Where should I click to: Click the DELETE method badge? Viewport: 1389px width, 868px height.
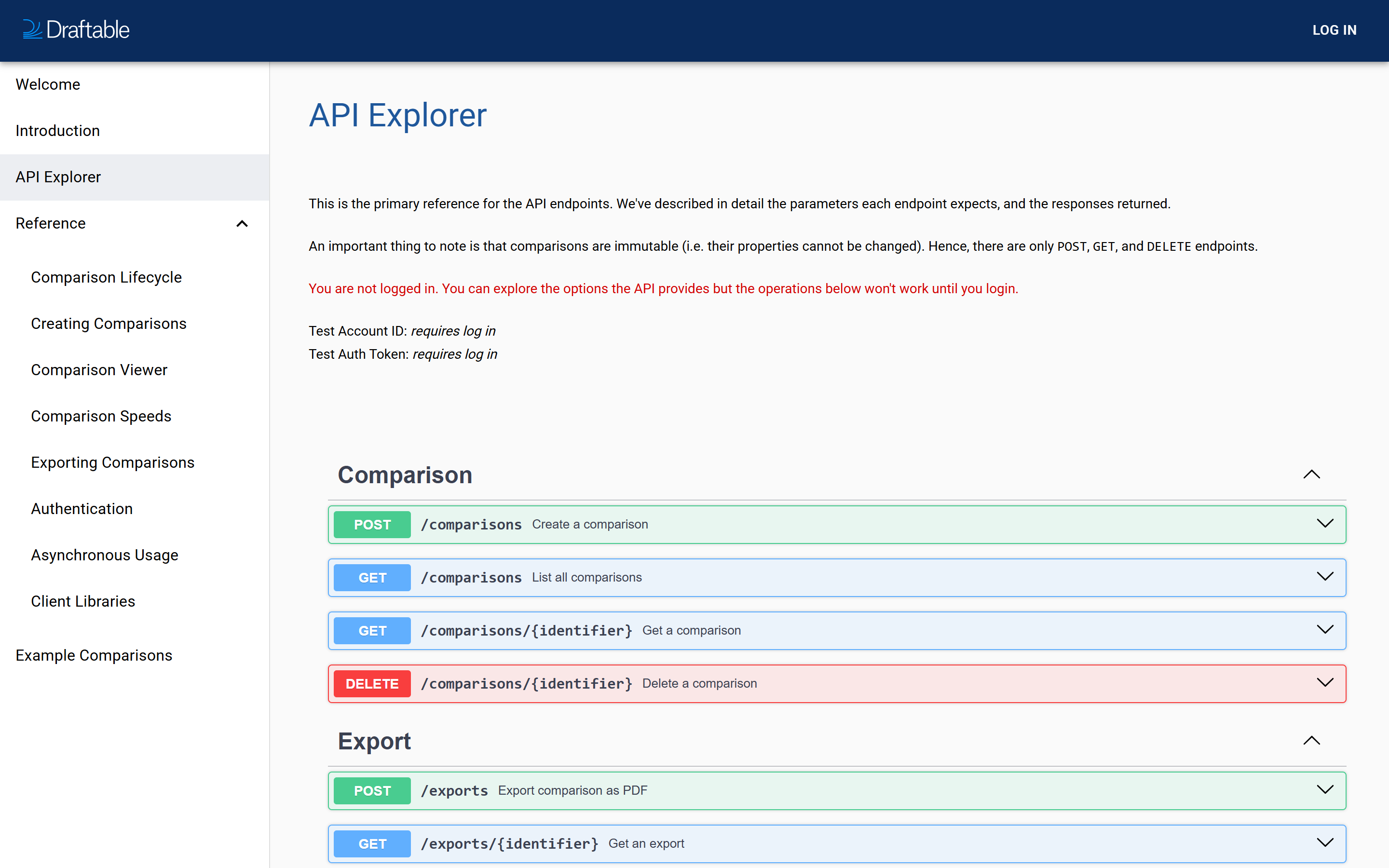pyautogui.click(x=372, y=684)
